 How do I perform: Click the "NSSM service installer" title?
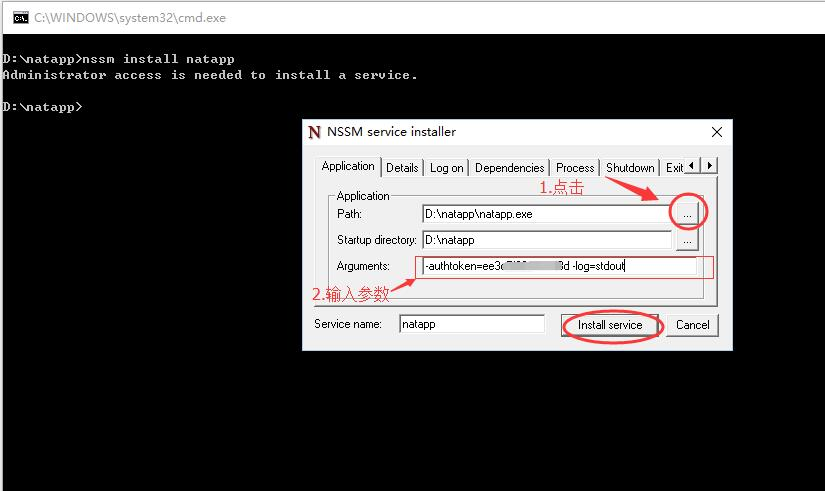tap(391, 132)
